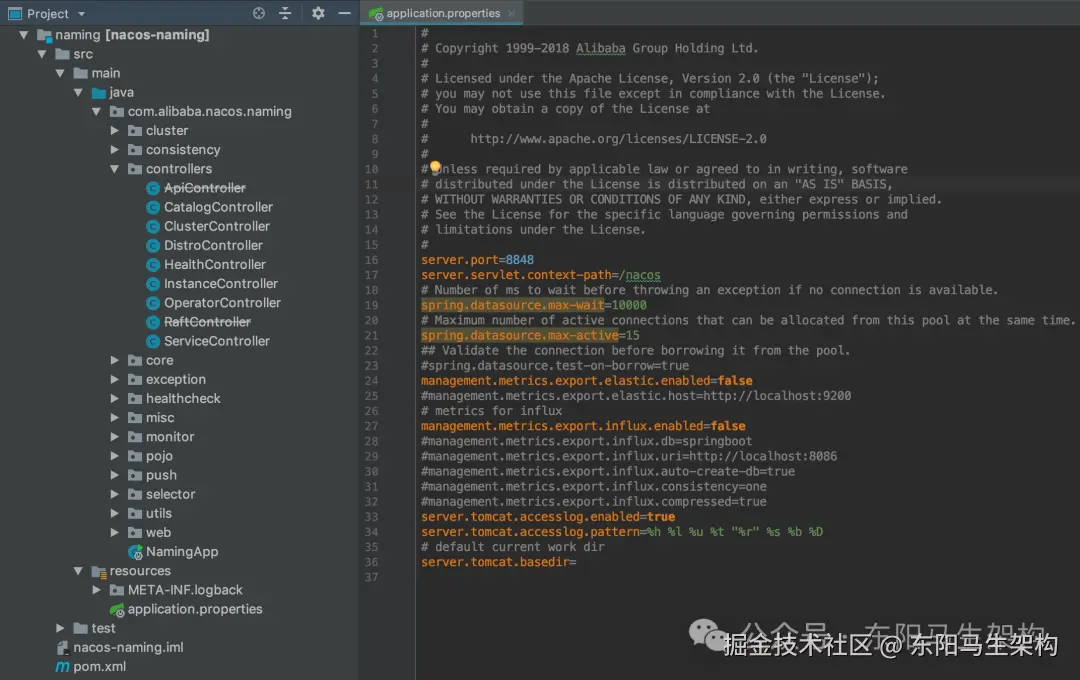Open Project panel settings gear

point(318,13)
